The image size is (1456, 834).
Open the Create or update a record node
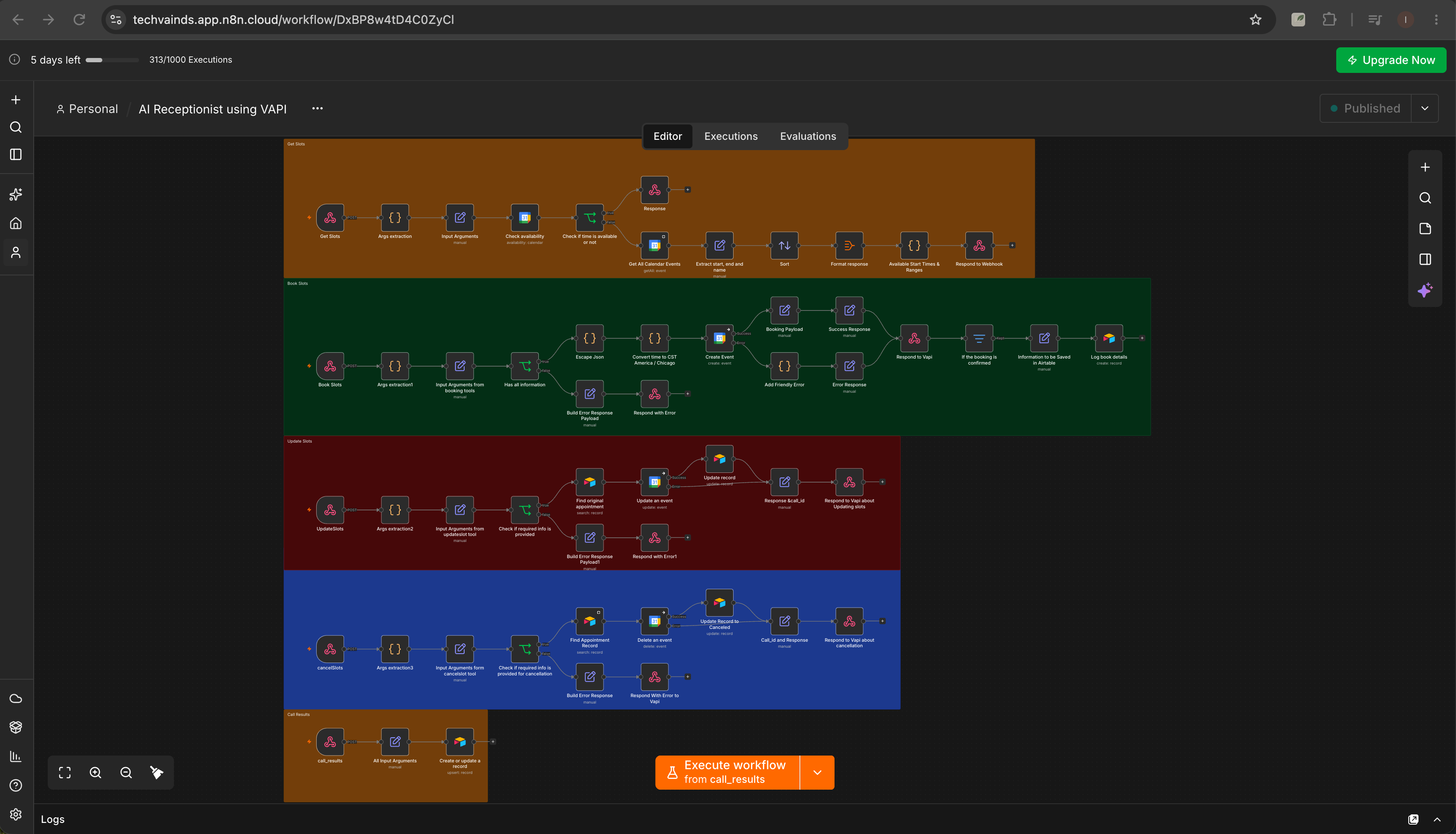point(460,742)
